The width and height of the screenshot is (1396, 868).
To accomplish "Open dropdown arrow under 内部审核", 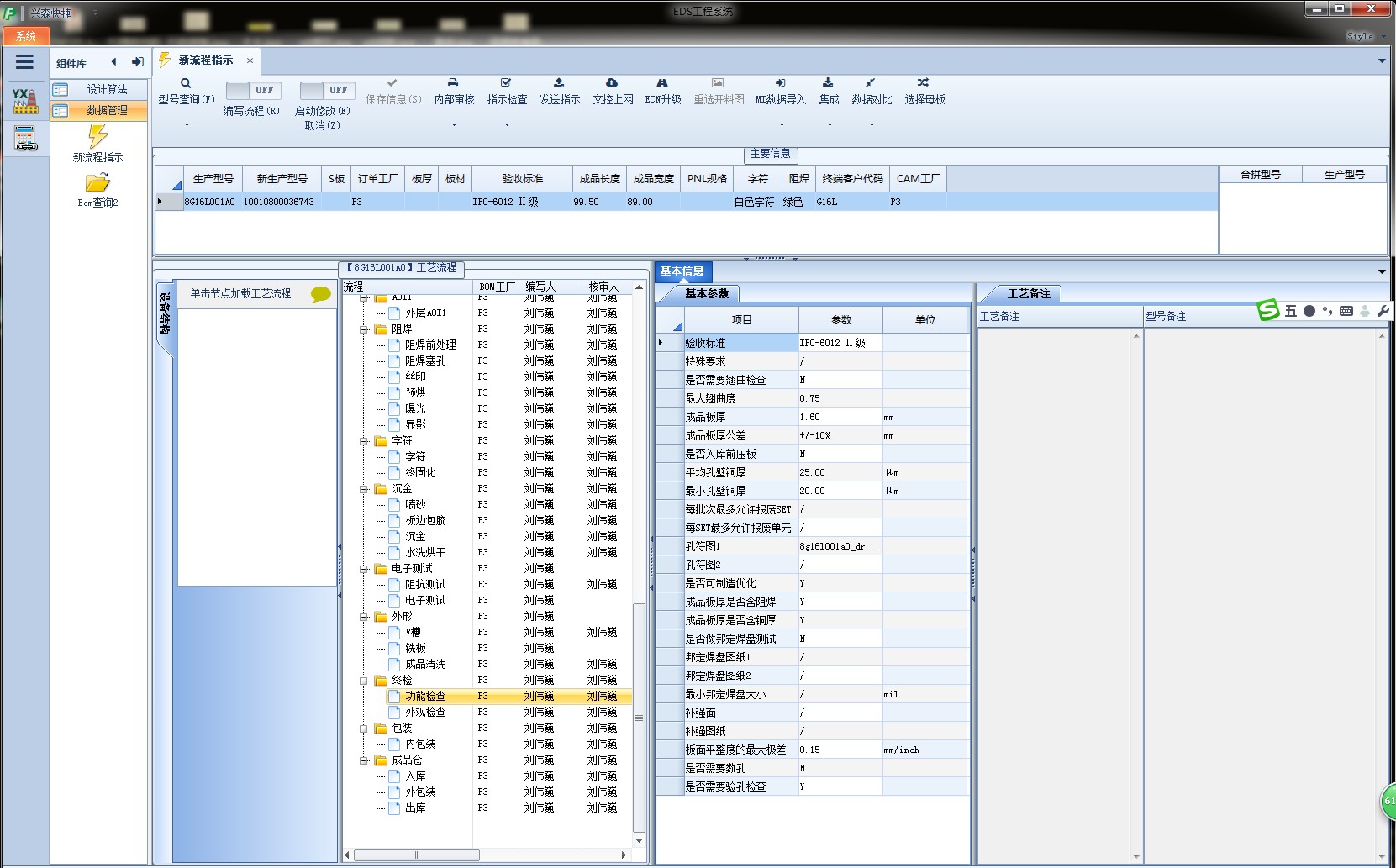I will tap(454, 125).
